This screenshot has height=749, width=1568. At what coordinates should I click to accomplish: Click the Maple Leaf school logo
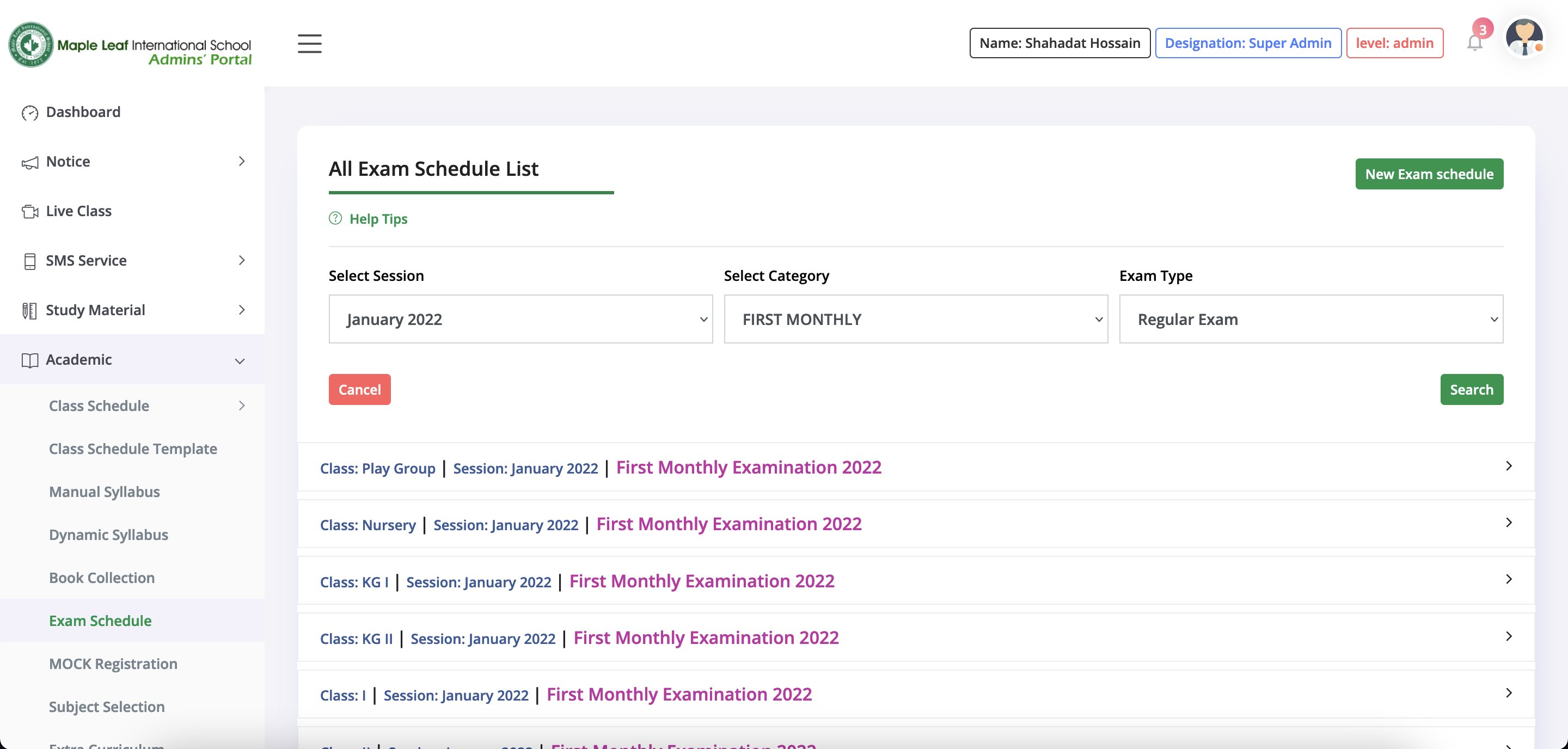coord(30,45)
